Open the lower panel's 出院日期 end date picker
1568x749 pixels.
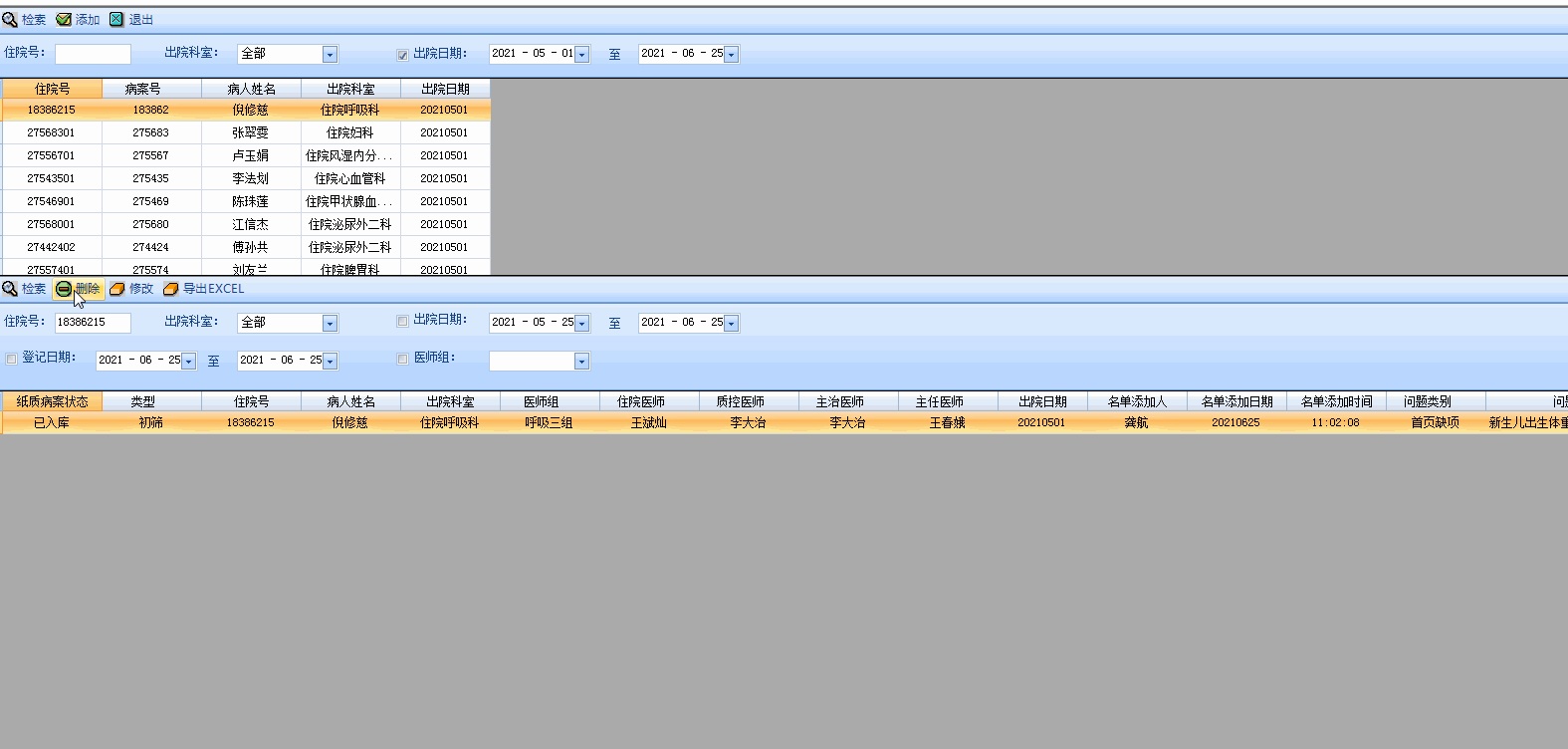731,324
